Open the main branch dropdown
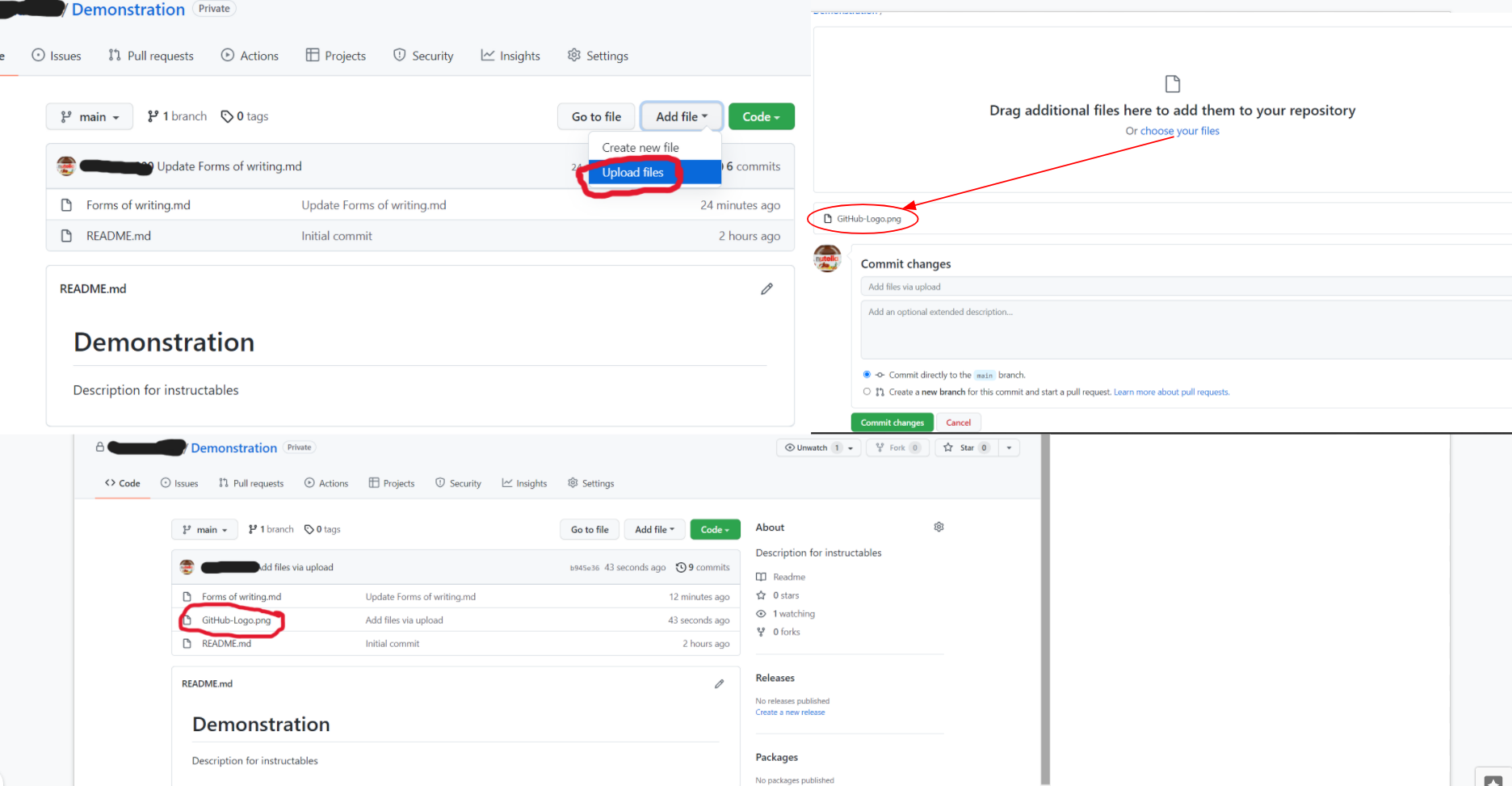The height and width of the screenshot is (786, 1512). (x=89, y=116)
